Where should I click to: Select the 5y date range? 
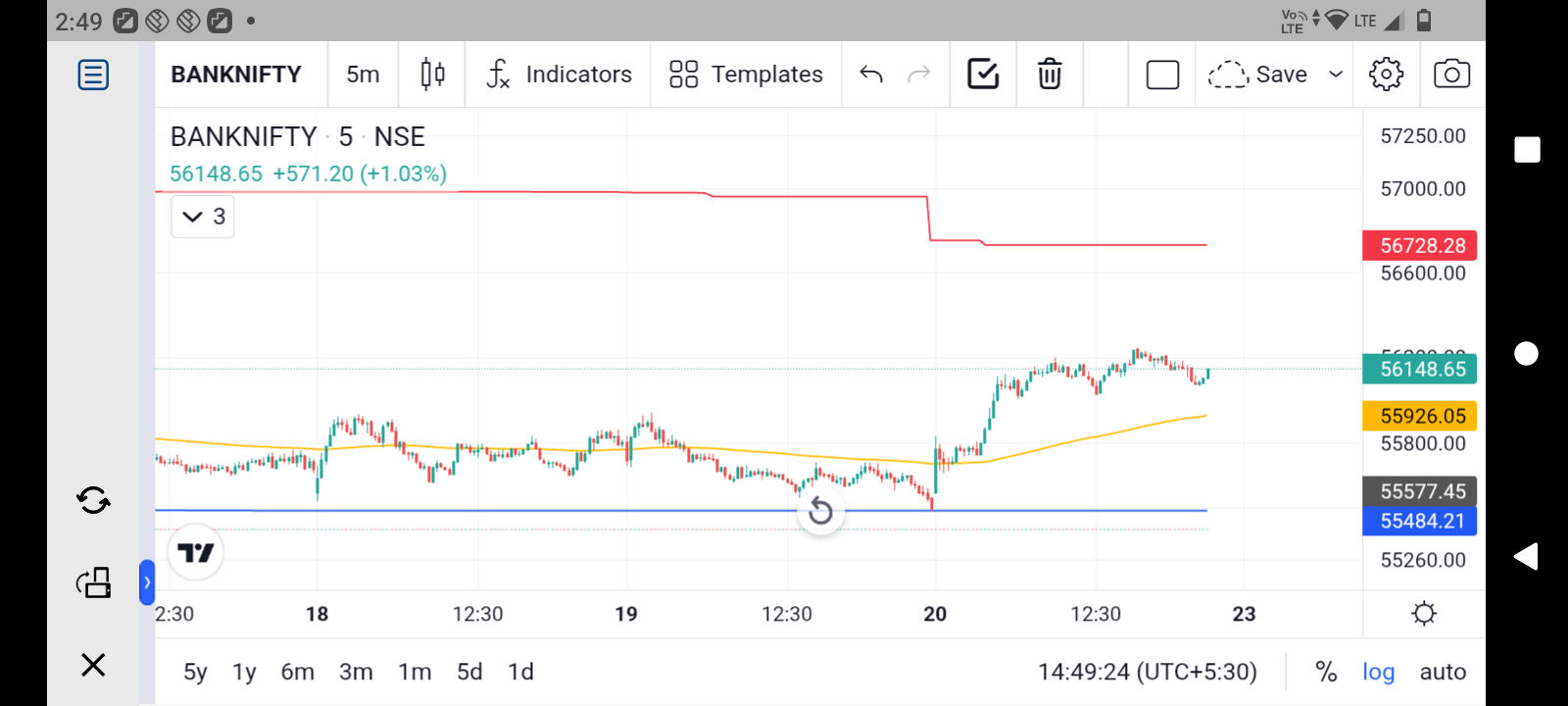tap(195, 672)
